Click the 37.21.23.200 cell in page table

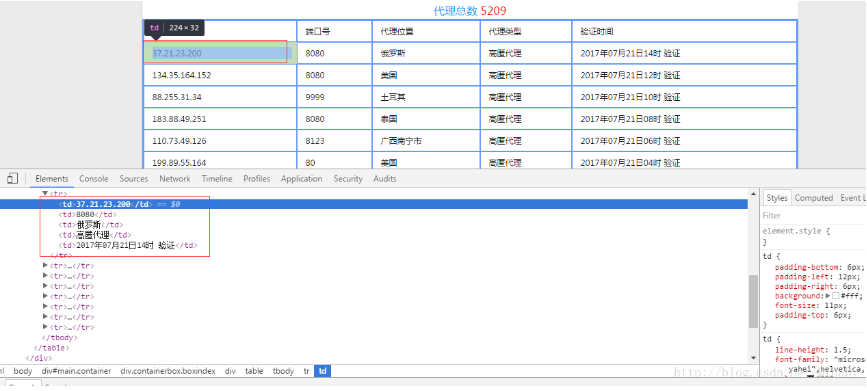point(220,53)
